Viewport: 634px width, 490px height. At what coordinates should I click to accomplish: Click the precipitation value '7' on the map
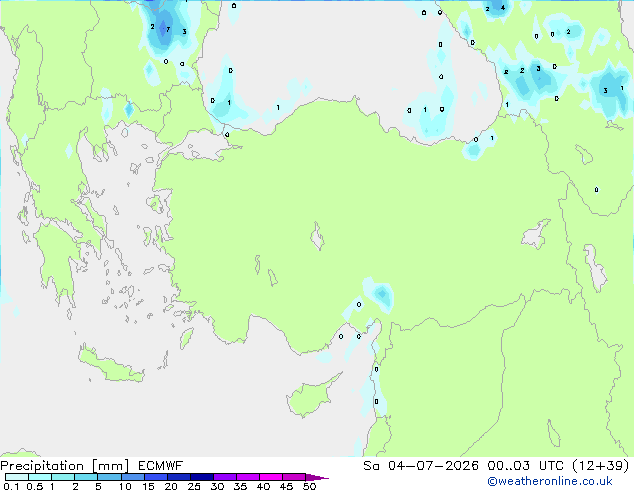coord(168,30)
